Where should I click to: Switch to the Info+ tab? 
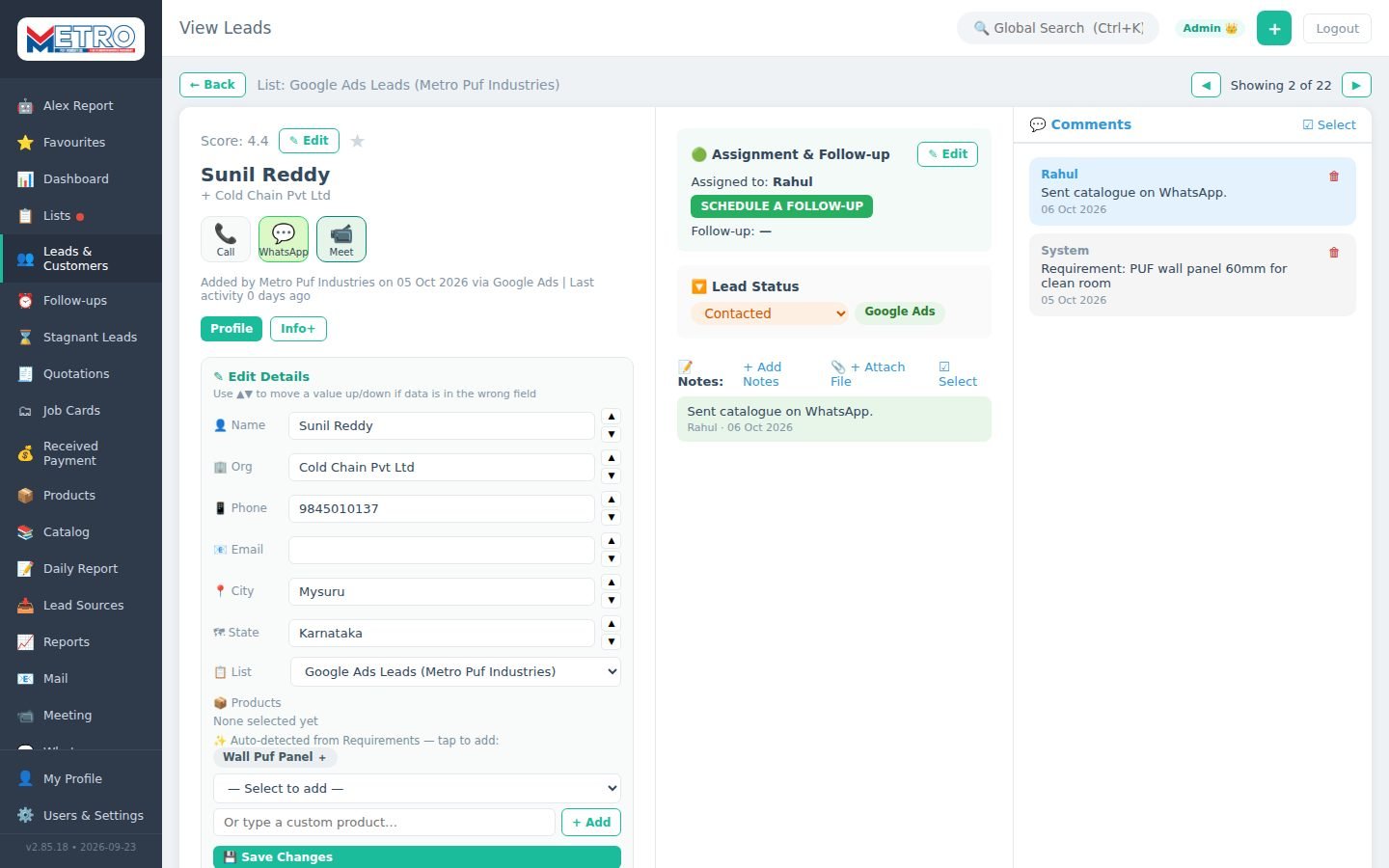pyautogui.click(x=298, y=329)
